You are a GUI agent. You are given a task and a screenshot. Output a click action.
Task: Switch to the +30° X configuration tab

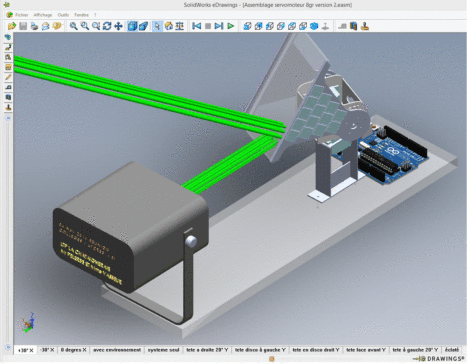tap(25, 350)
